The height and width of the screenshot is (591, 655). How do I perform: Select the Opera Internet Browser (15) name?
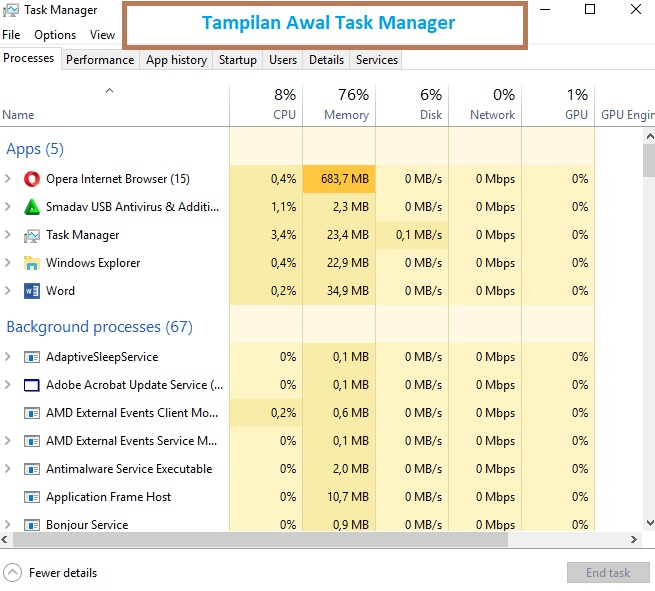118,179
